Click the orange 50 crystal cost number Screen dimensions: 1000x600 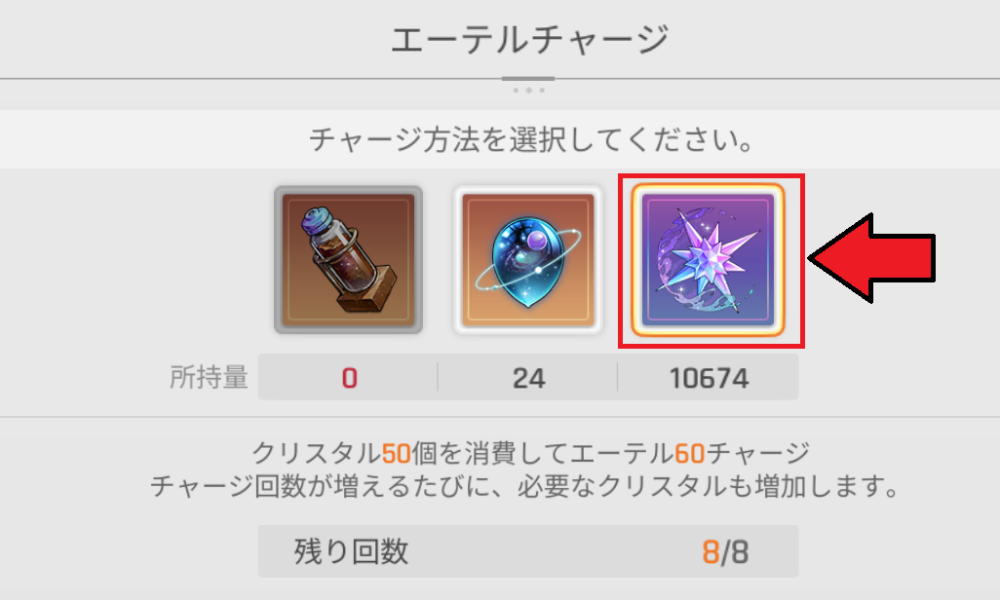point(396,454)
